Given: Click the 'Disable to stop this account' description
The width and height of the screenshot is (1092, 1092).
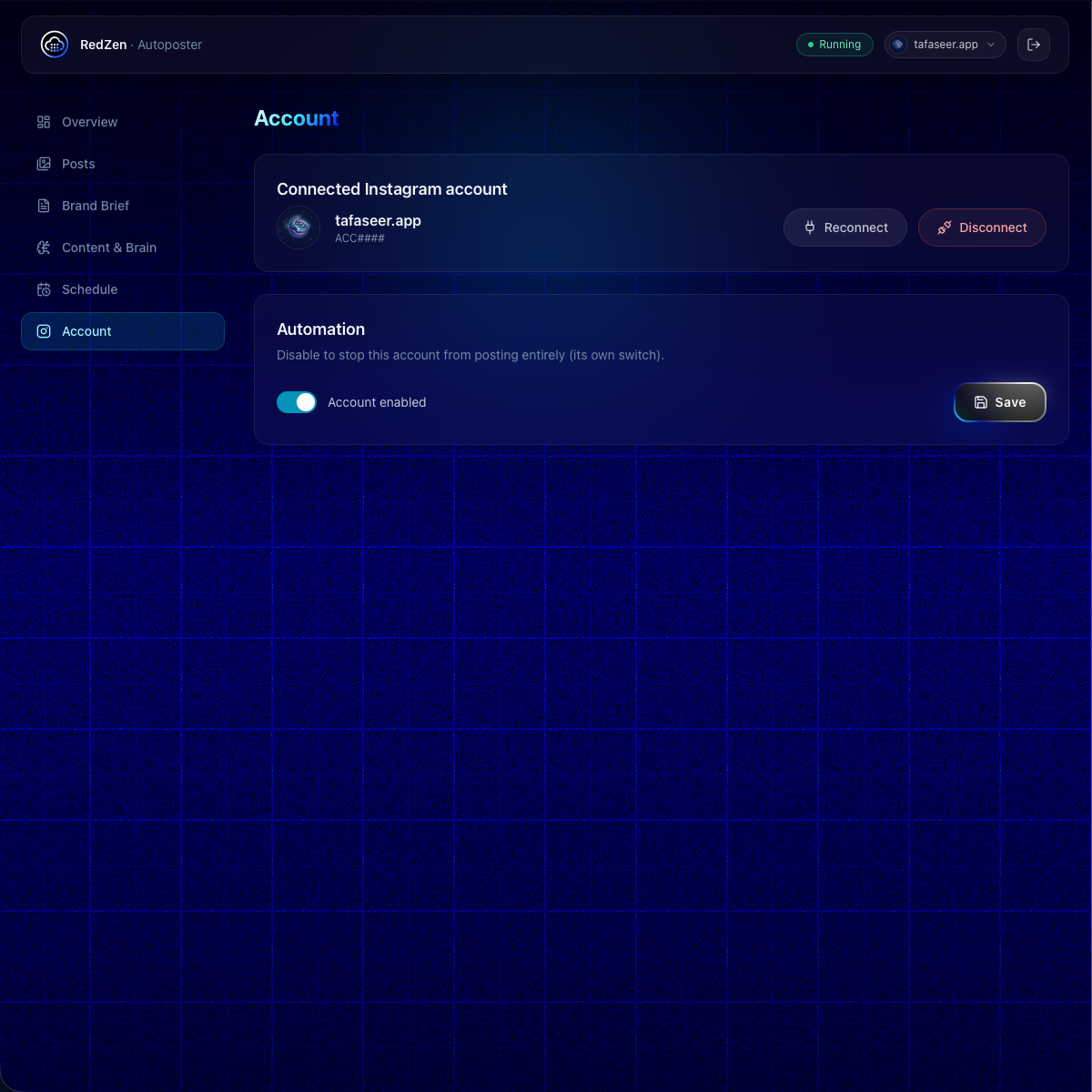Looking at the screenshot, I should [x=470, y=355].
